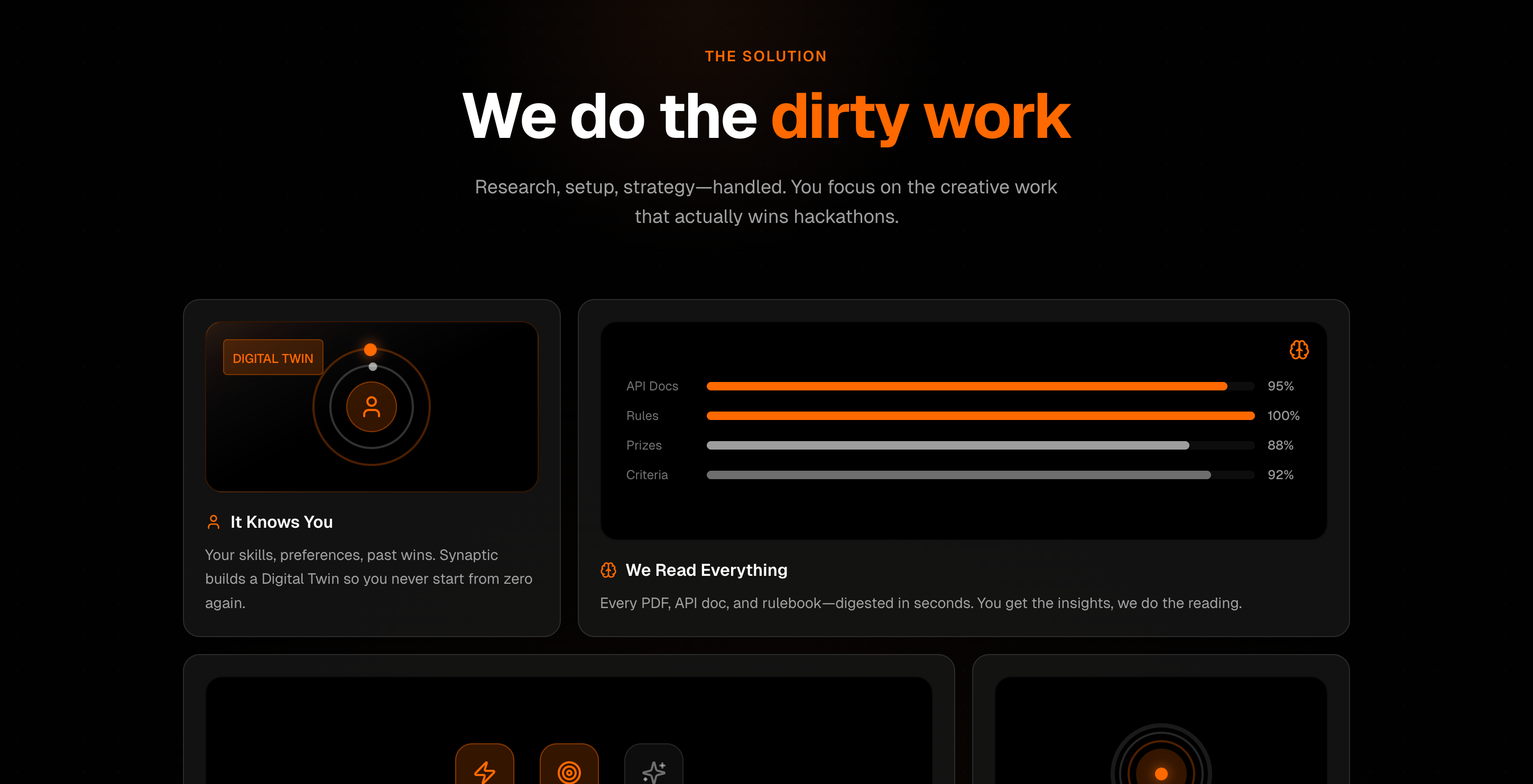Click the It Knows You heading

[x=281, y=521]
